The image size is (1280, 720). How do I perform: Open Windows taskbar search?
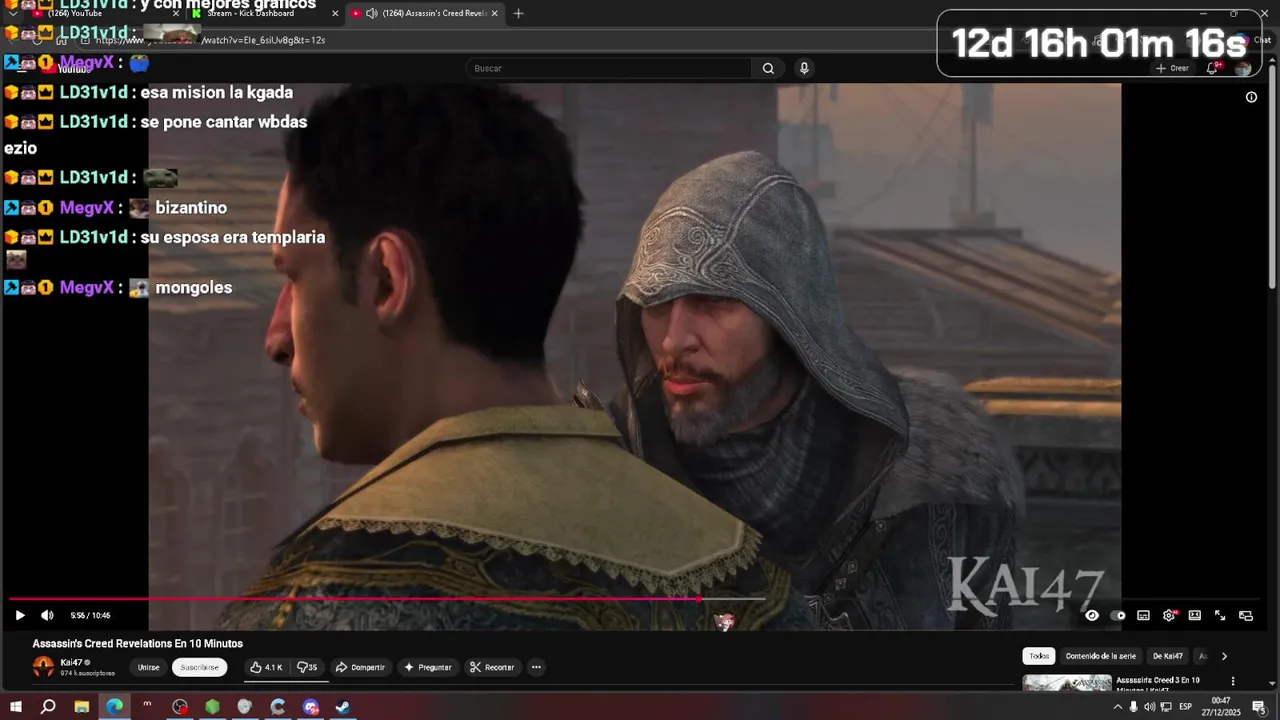[x=48, y=707]
